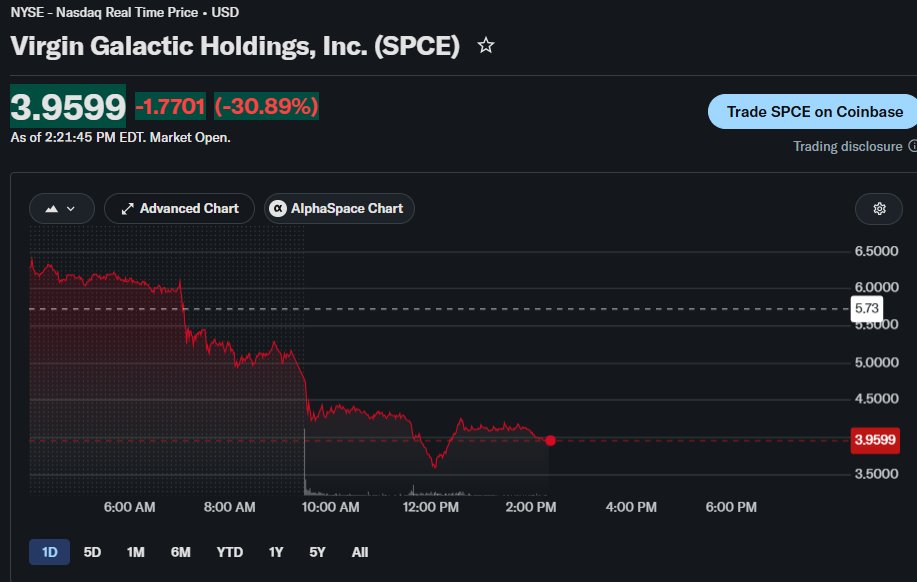
Task: Click the AlphaSpace logo icon
Action: click(x=277, y=209)
